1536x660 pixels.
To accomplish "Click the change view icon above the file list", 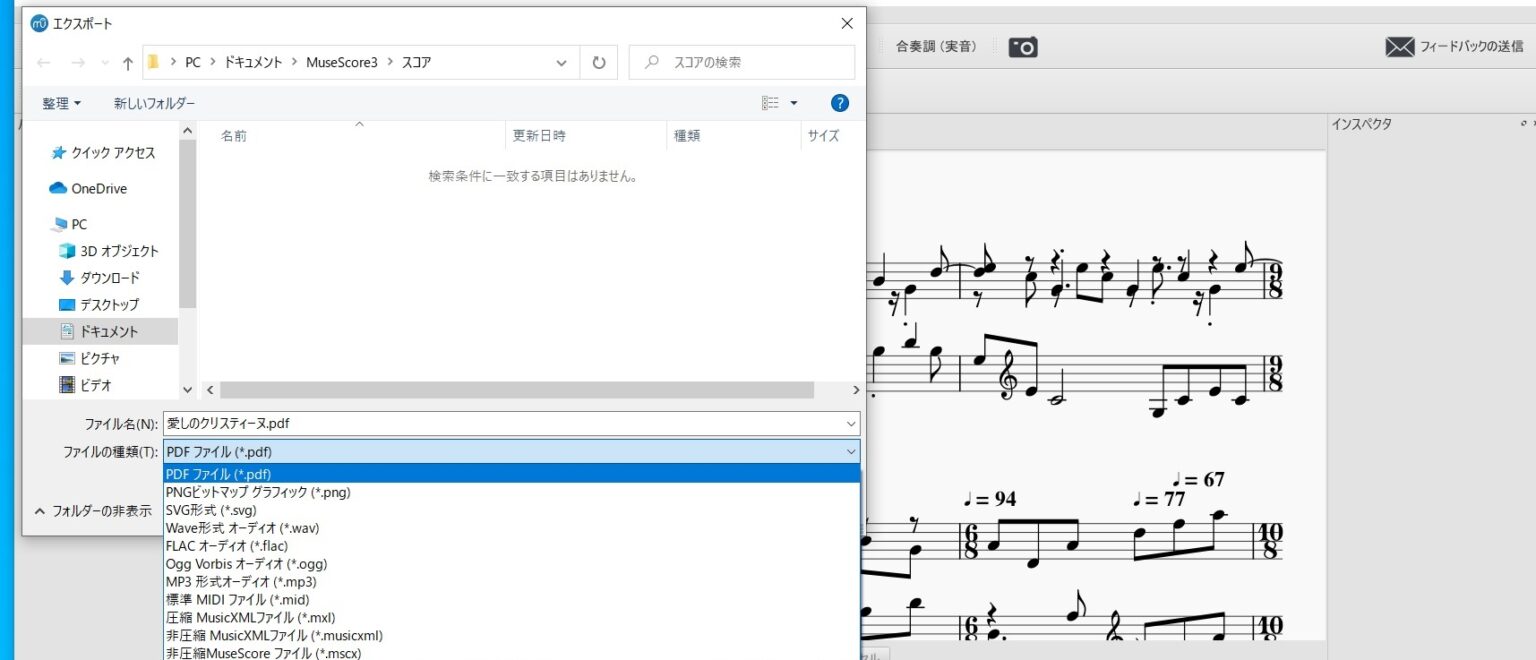I will (x=772, y=102).
